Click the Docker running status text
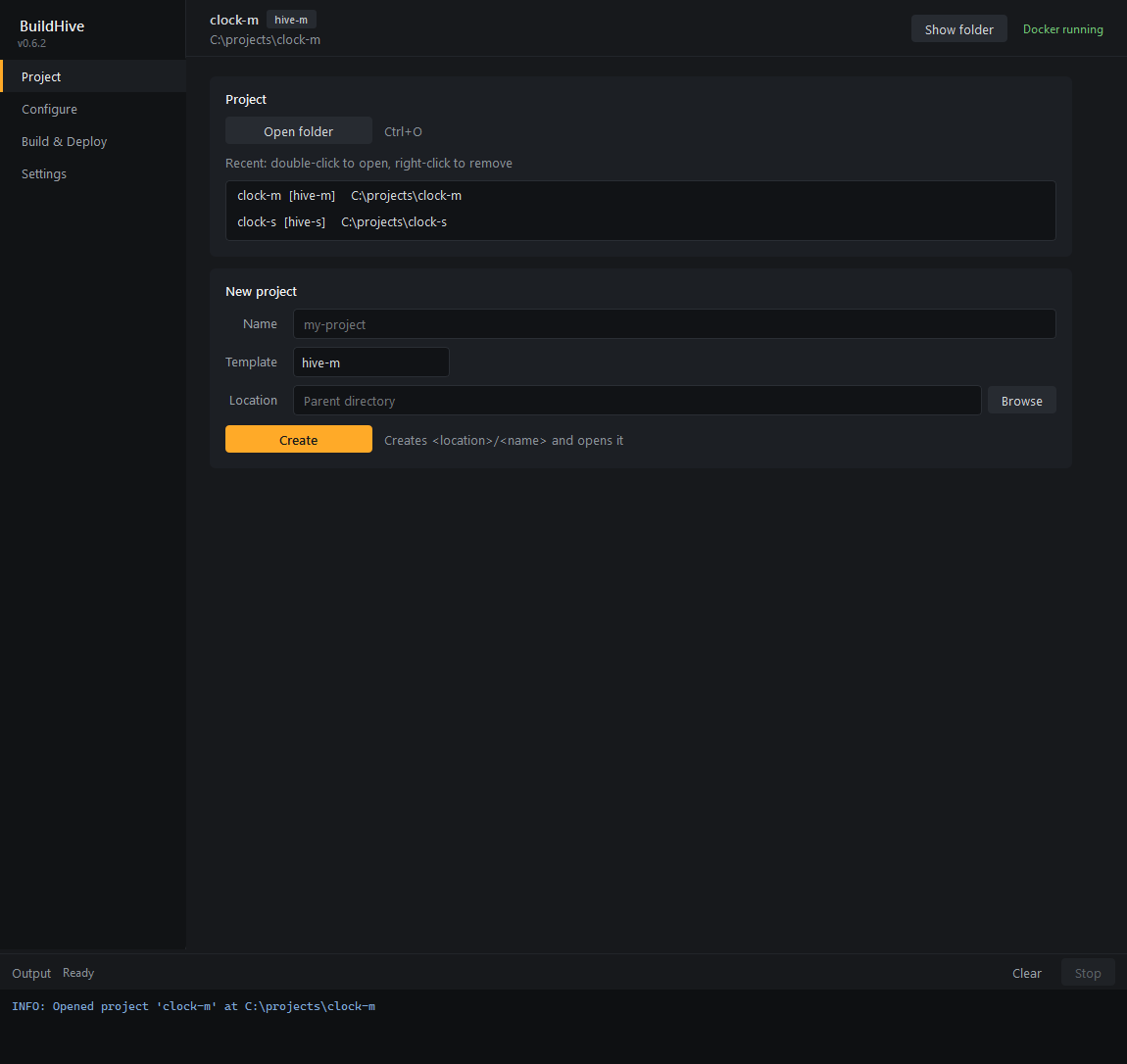Viewport: 1127px width, 1064px height. click(1062, 28)
